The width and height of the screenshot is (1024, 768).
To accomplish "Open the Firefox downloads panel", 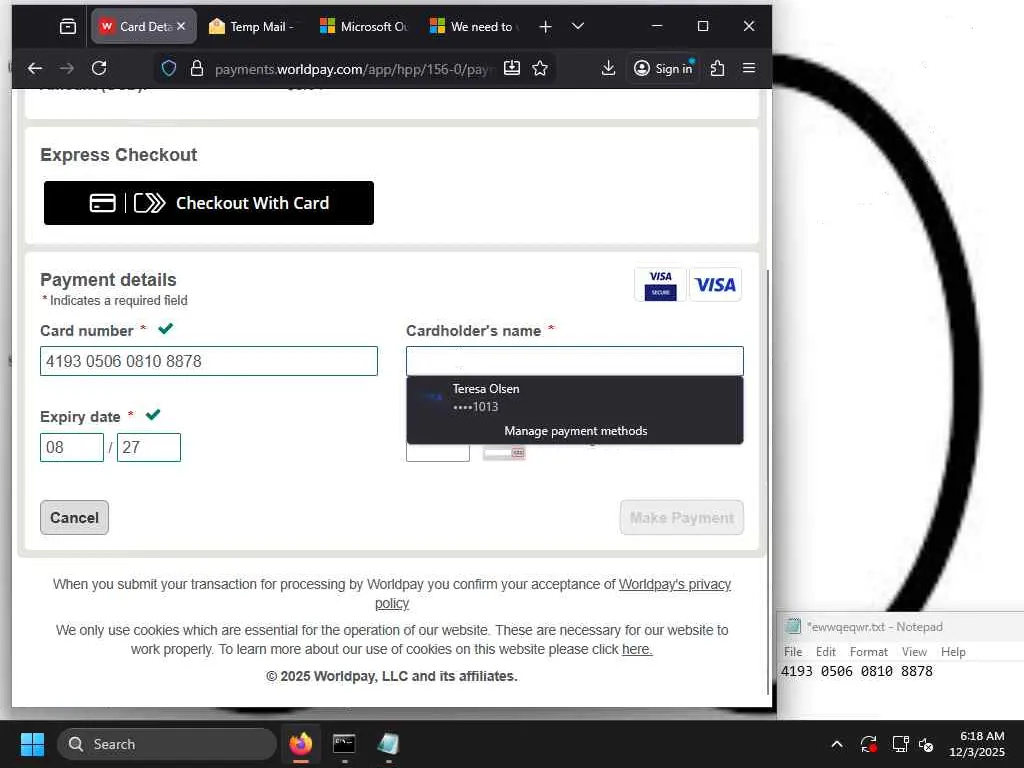I will point(608,68).
